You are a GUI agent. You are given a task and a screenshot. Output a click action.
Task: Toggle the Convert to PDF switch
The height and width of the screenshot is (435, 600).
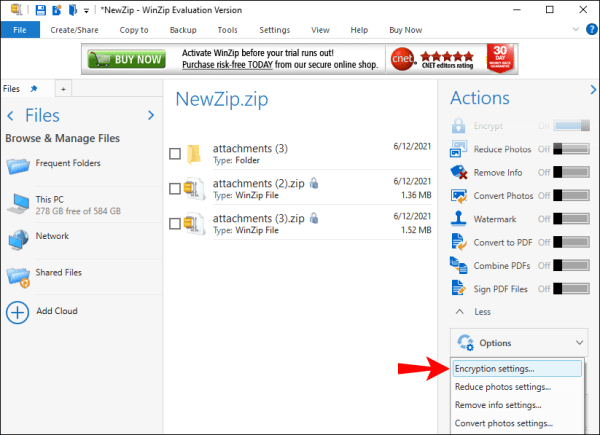coord(572,242)
